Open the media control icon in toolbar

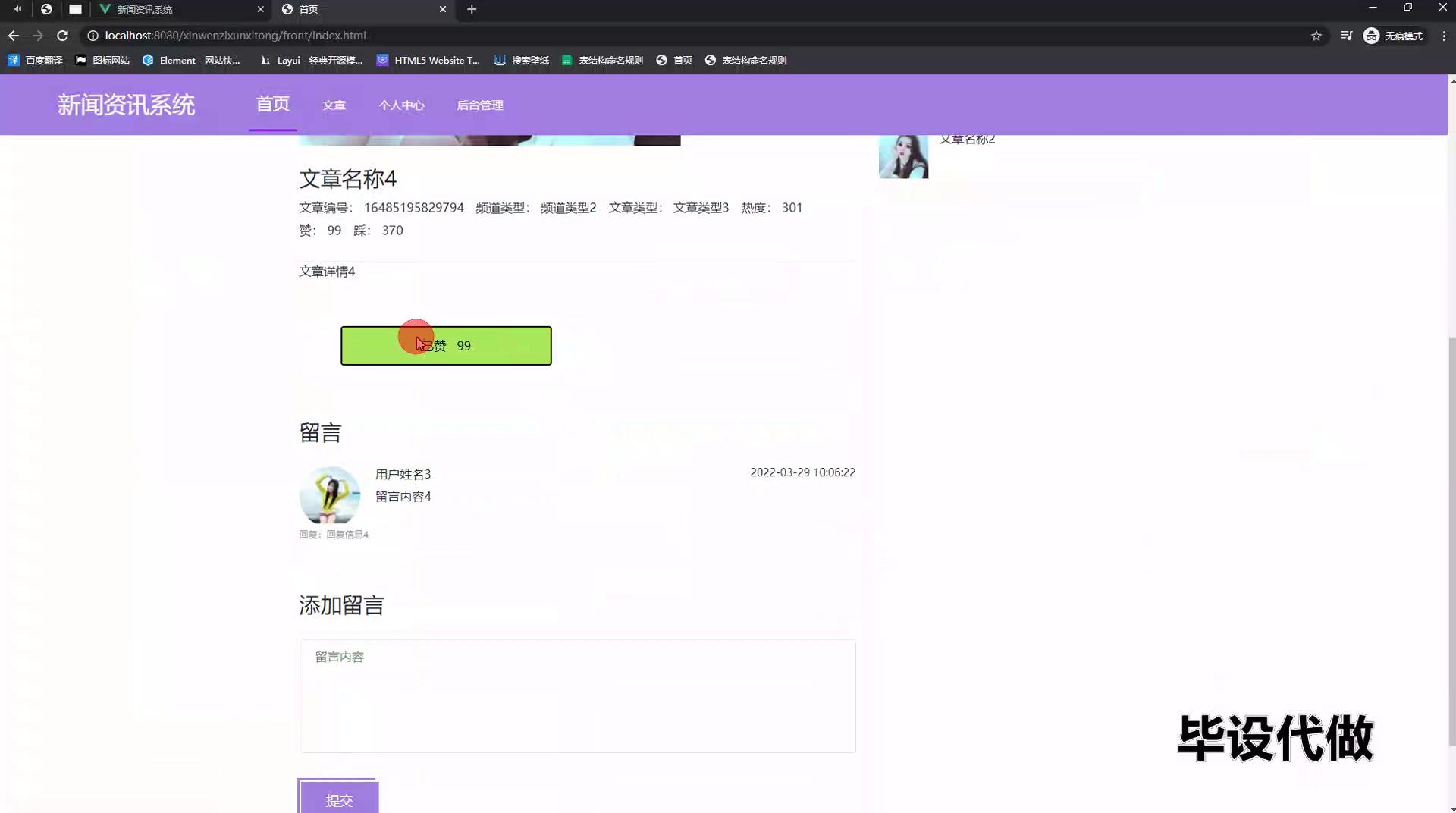tap(1346, 36)
